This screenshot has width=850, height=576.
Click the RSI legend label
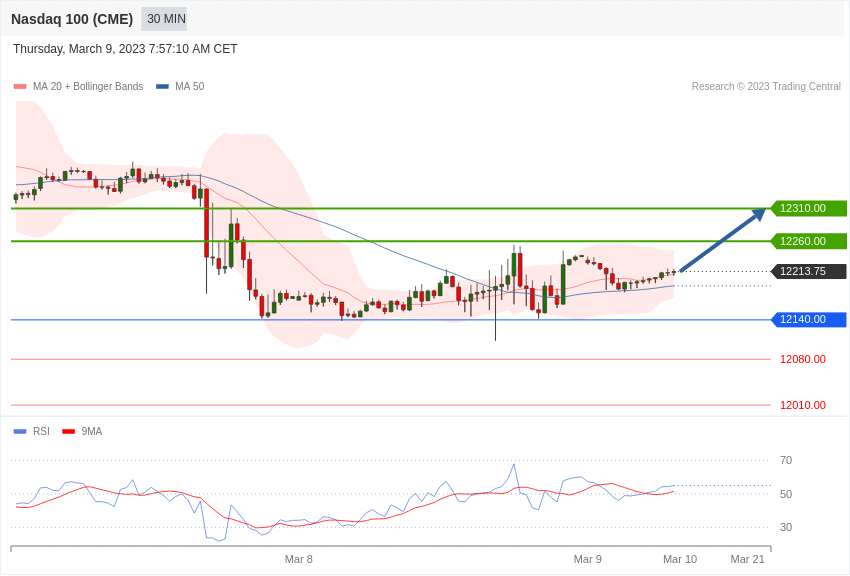coord(41,432)
